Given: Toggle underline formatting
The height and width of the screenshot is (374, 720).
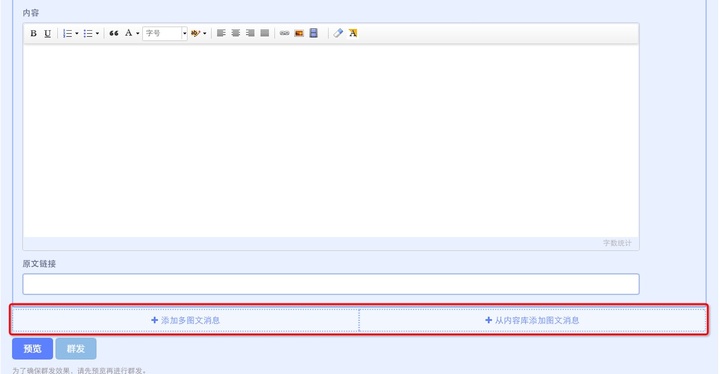Looking at the screenshot, I should 47,33.
